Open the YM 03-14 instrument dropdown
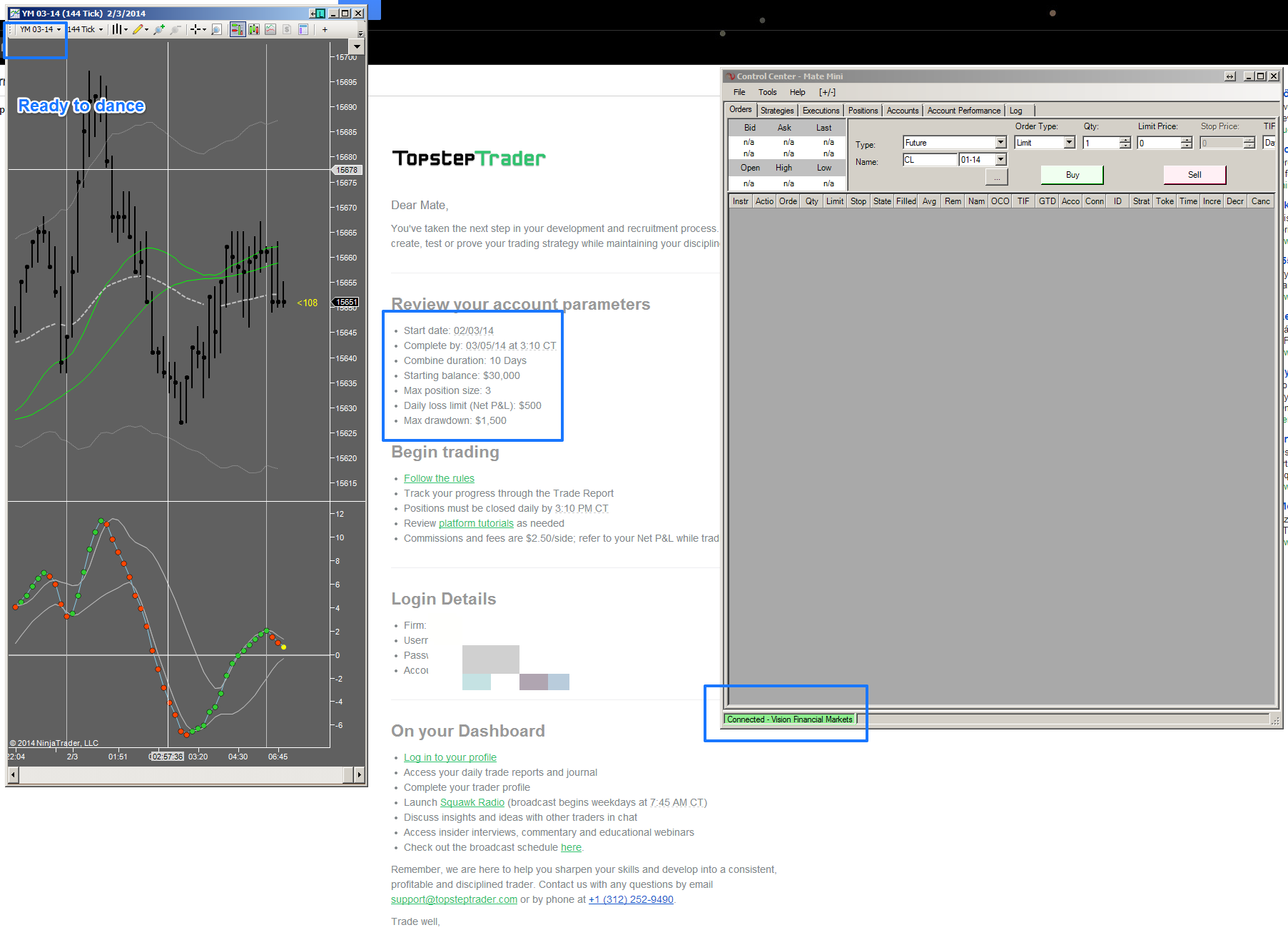The width and height of the screenshot is (1288, 930). [40, 29]
